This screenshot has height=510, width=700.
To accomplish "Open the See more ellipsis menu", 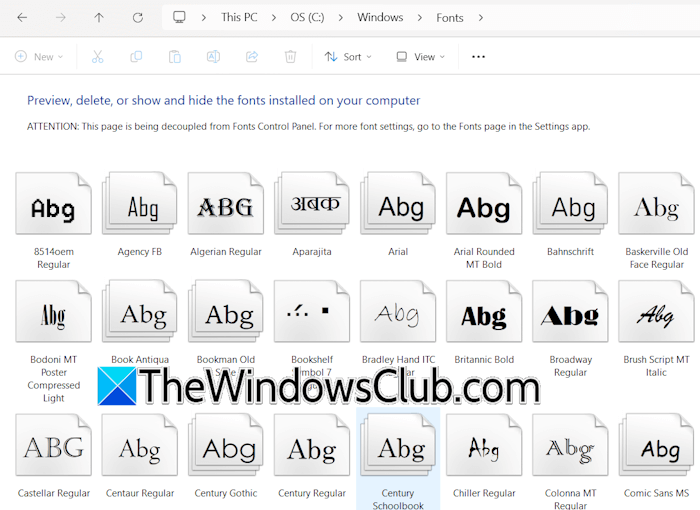I will click(x=478, y=57).
